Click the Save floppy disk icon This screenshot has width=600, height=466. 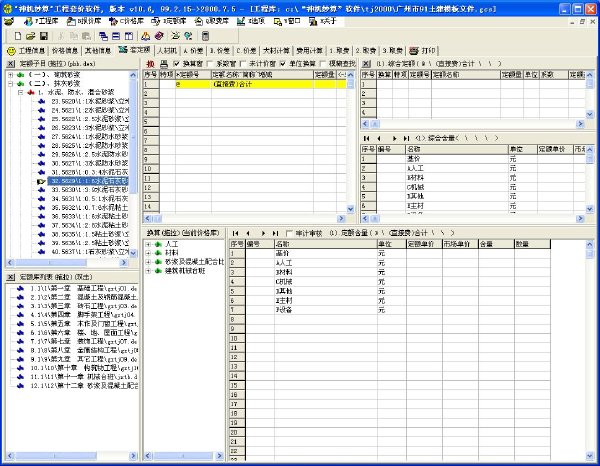coord(44,36)
